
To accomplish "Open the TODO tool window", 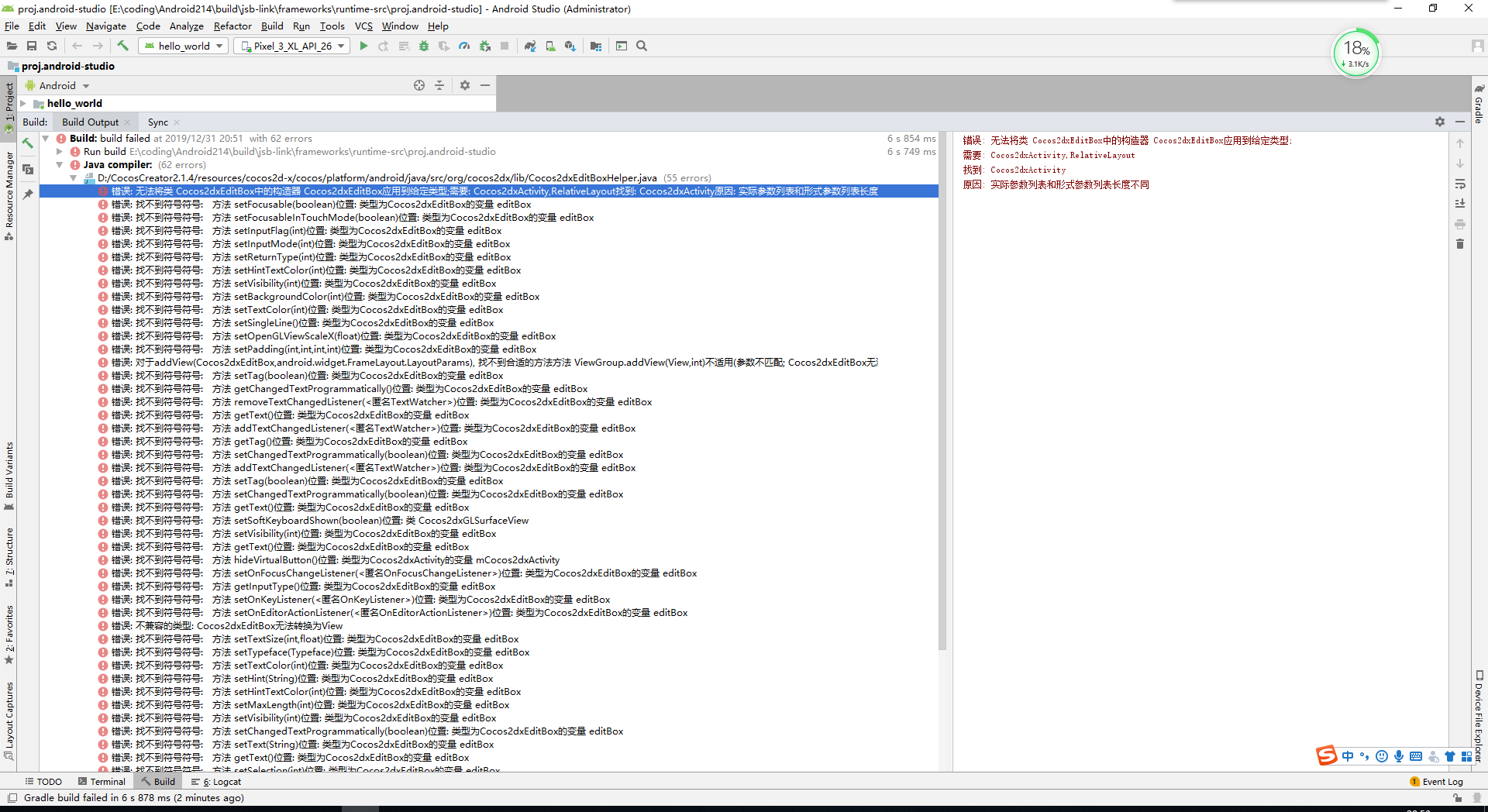I will click(x=43, y=782).
